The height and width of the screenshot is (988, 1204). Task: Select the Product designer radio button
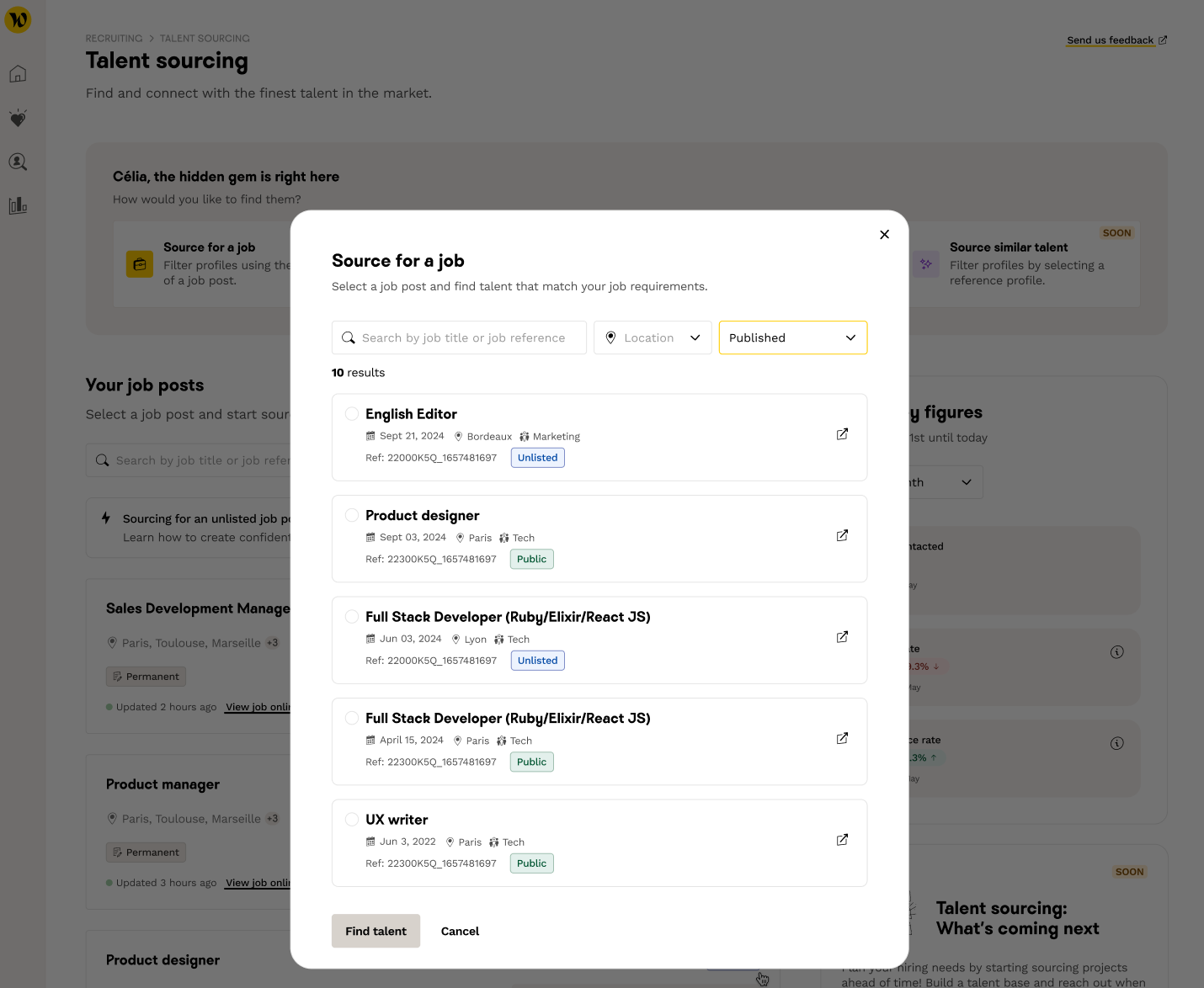(352, 515)
